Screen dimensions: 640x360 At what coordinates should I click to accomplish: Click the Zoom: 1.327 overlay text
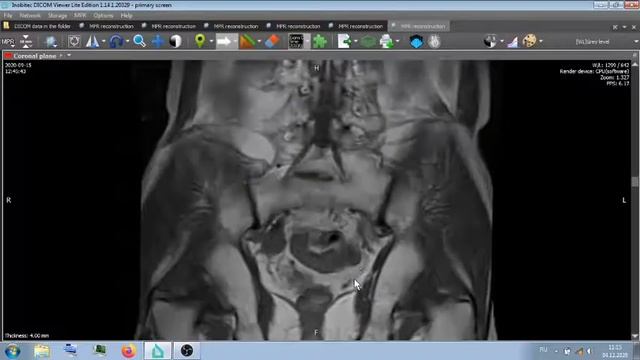[614, 78]
